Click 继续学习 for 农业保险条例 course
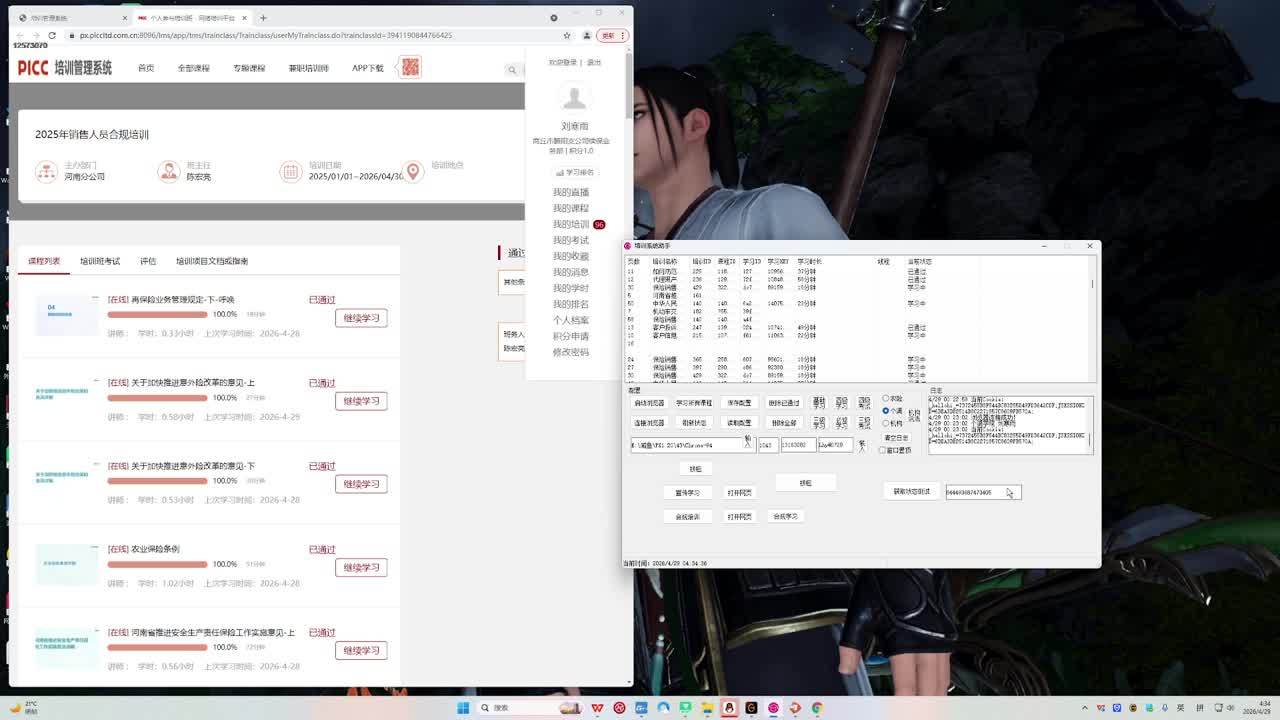The image size is (1280, 720). click(x=361, y=567)
